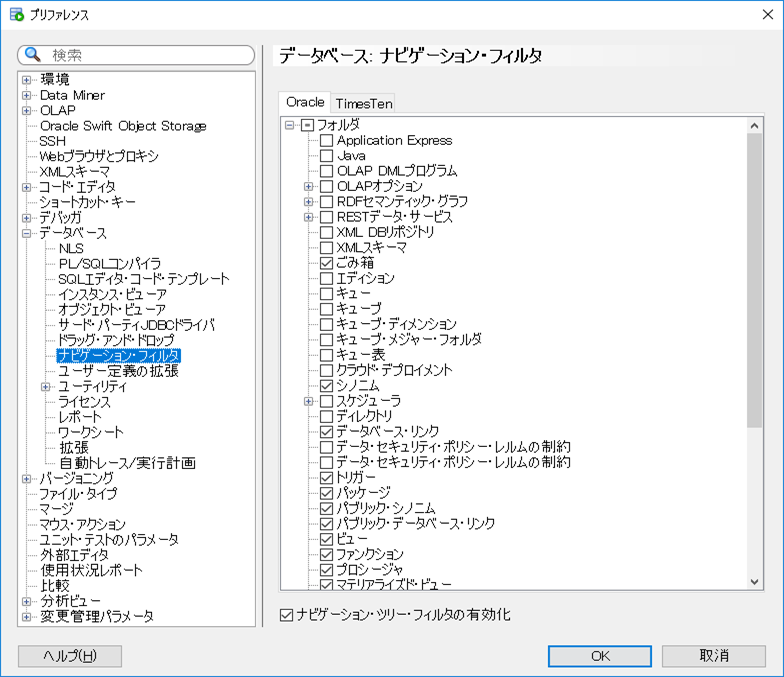This screenshot has height=677, width=784.
Task: Disable ナビゲーション・ツリー・フィルタの有効化 checkbox
Action: tap(286, 615)
